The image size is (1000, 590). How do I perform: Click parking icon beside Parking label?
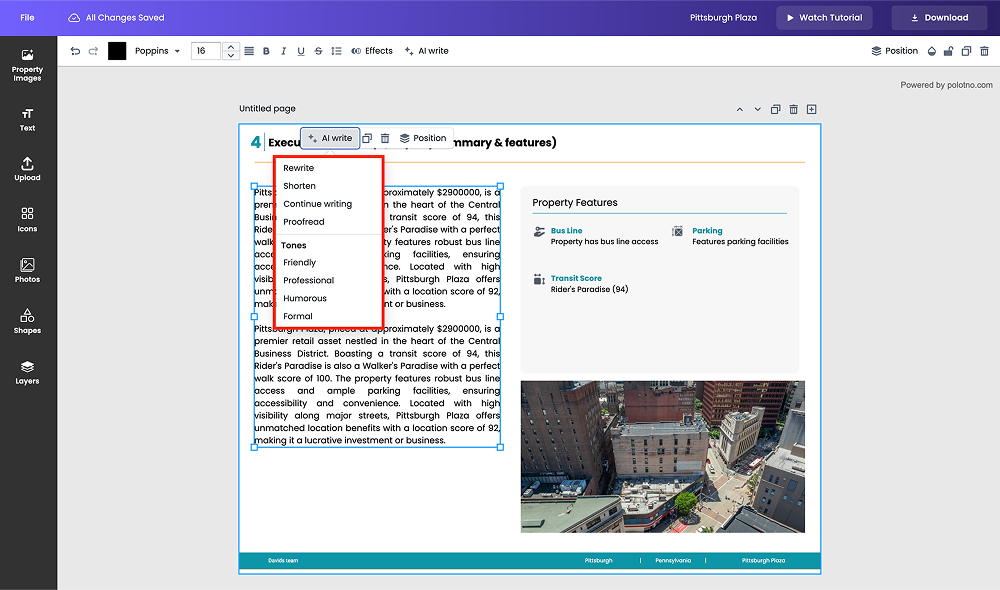click(677, 232)
